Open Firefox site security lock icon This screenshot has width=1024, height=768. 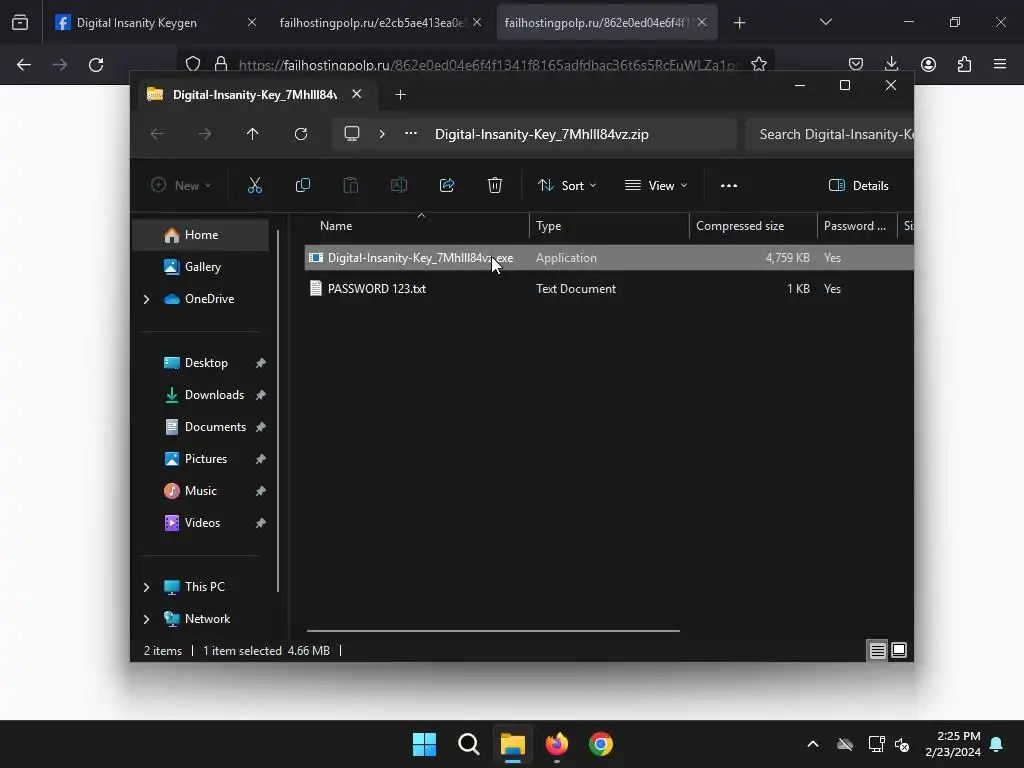pyautogui.click(x=221, y=64)
